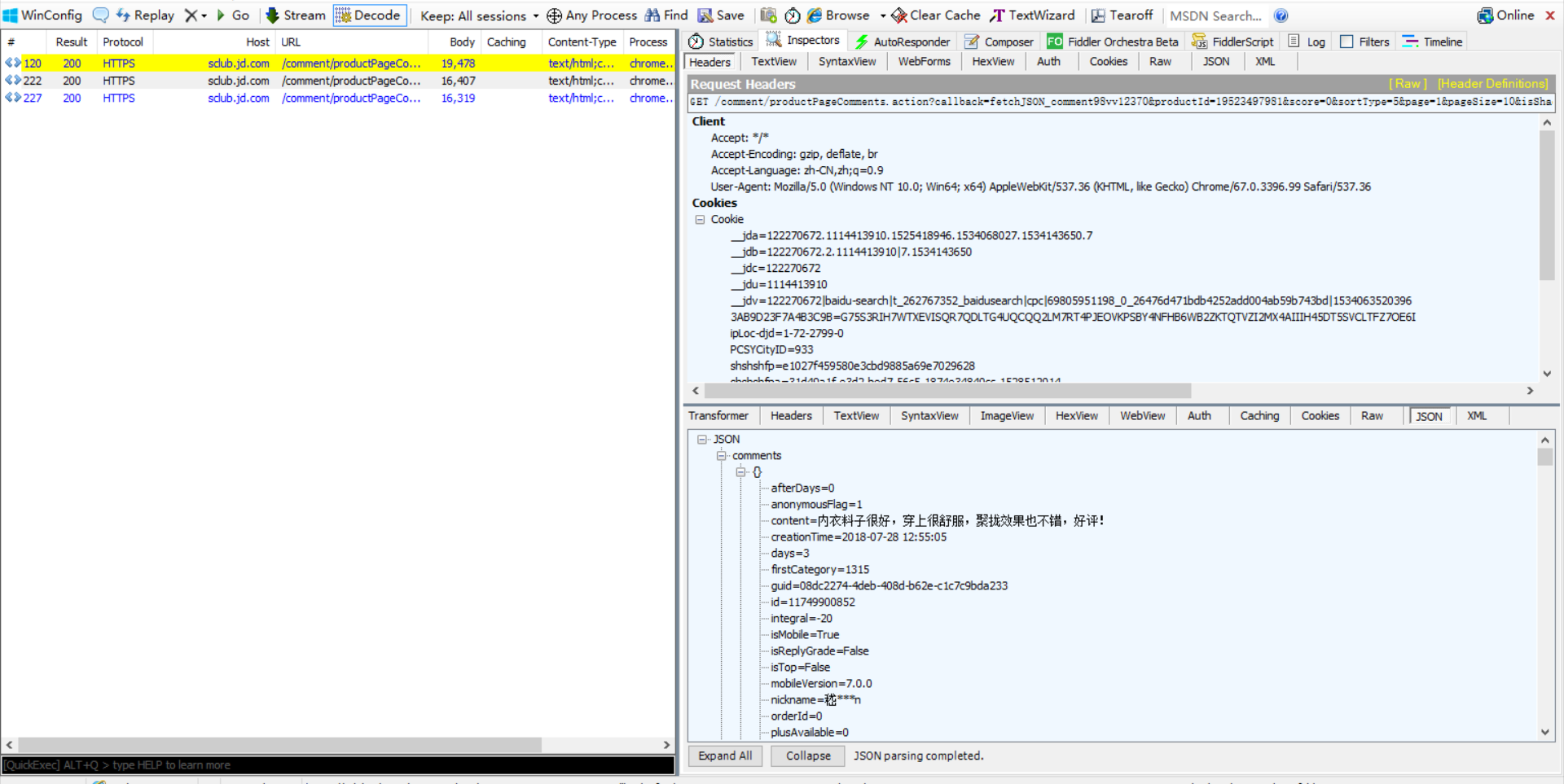Click the comment speech bubble icon
The image size is (1564, 784).
[x=100, y=15]
